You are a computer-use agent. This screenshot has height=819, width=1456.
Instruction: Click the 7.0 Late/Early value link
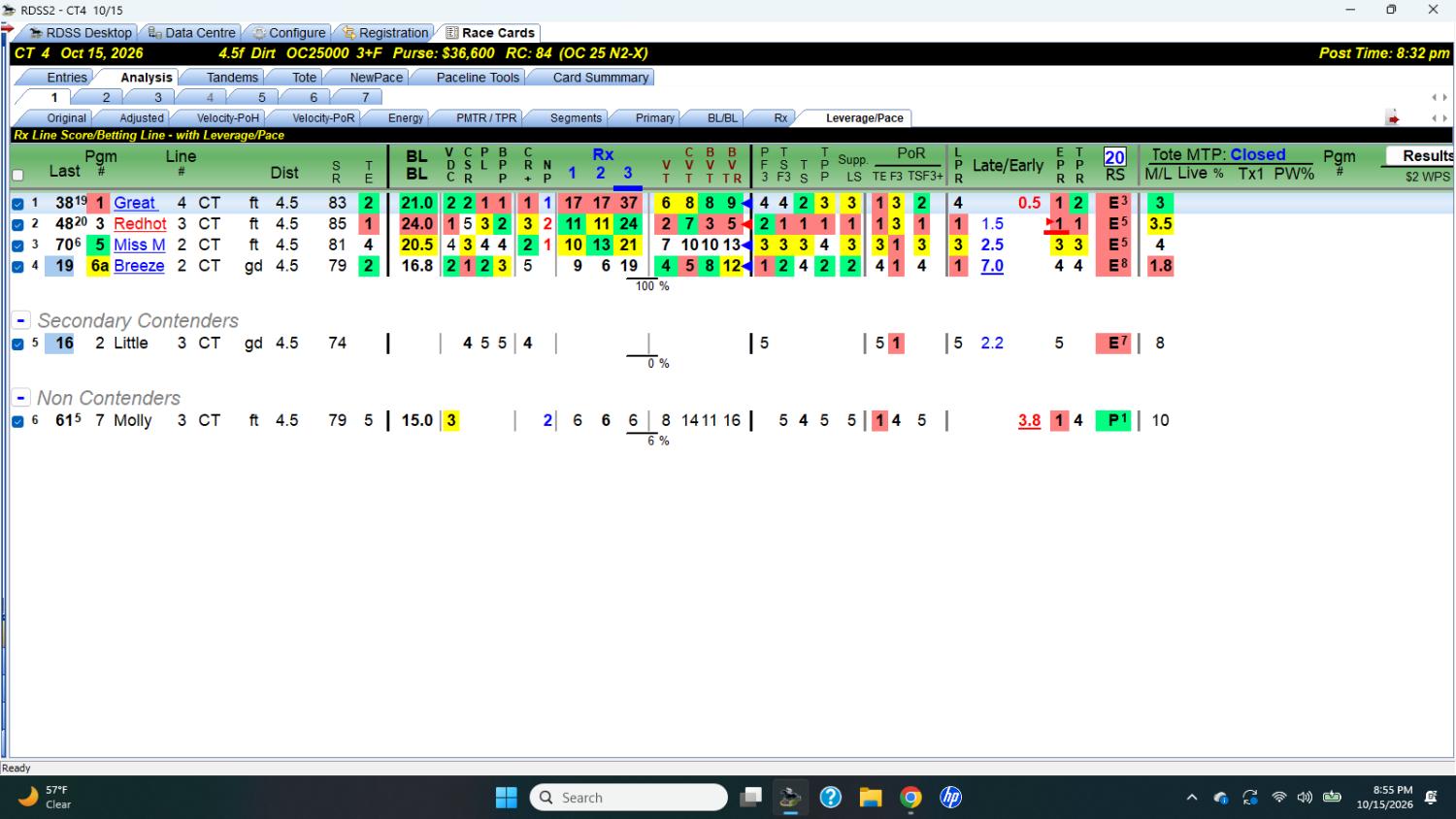992,266
